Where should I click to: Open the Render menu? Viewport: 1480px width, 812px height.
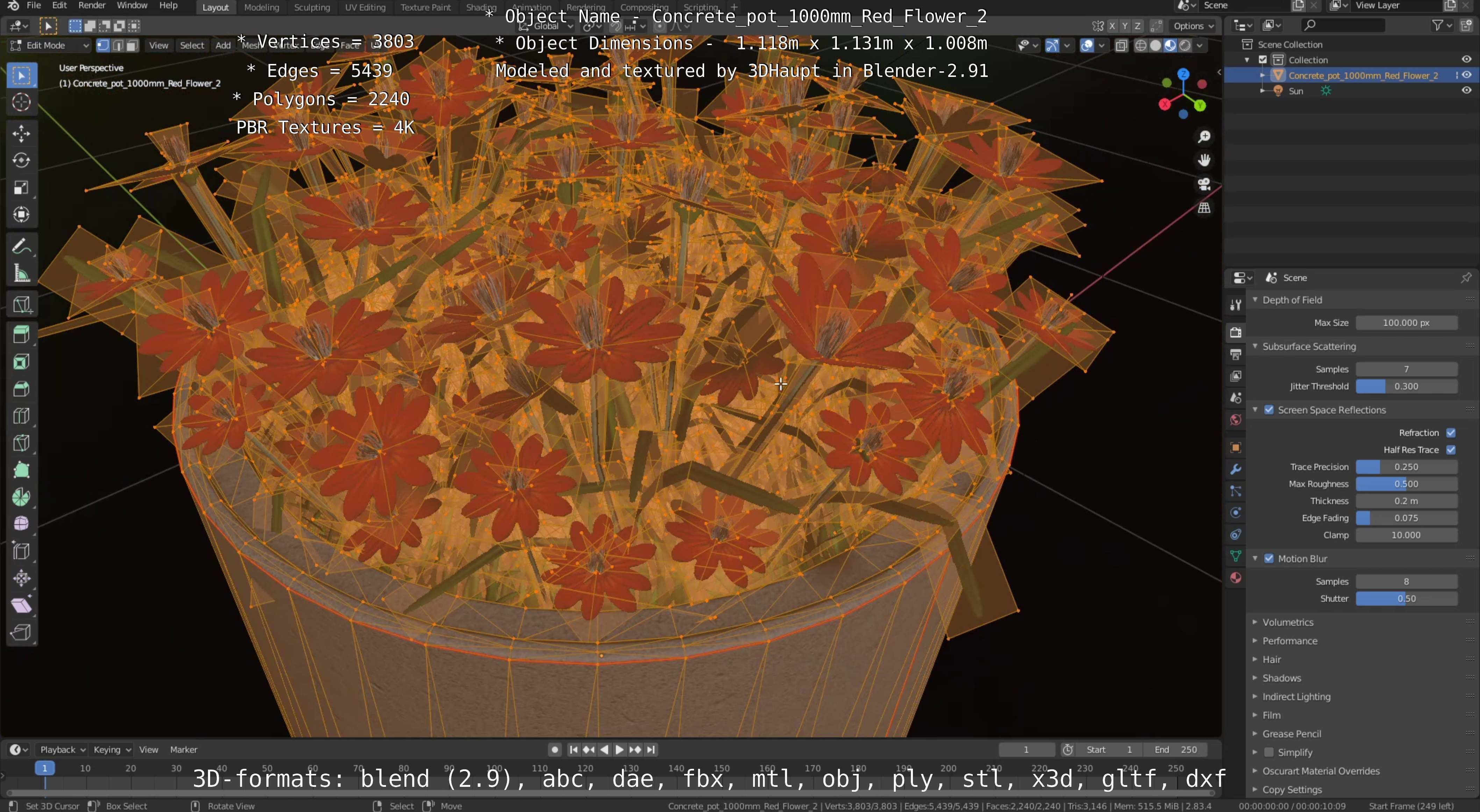tap(92, 6)
